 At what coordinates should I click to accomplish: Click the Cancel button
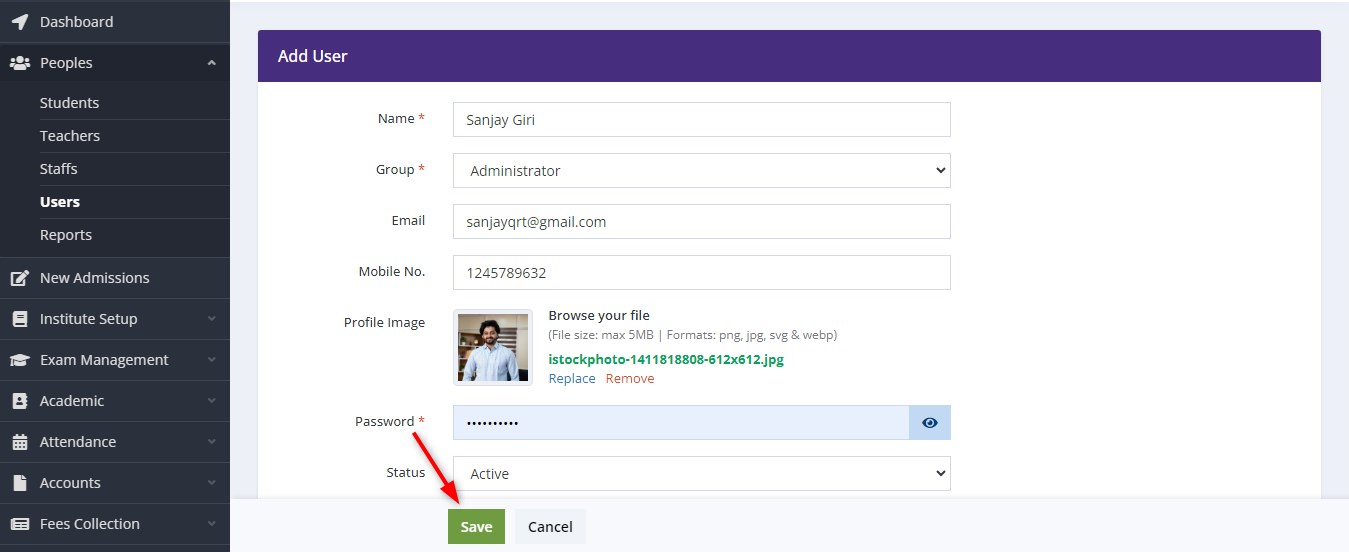coord(550,526)
